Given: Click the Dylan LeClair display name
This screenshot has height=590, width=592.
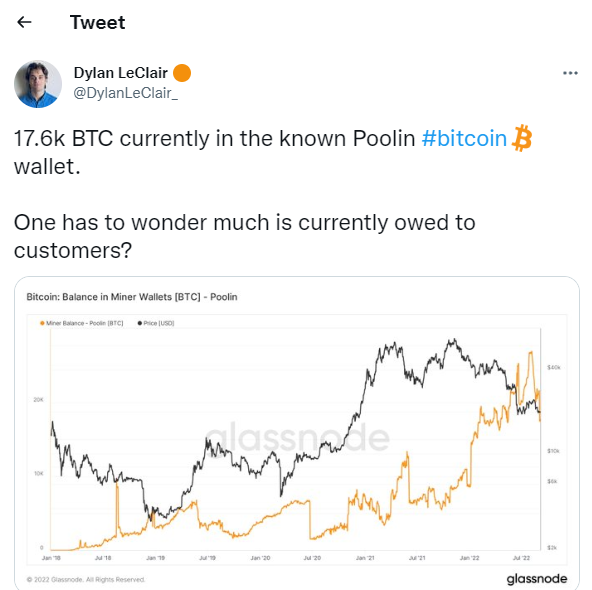Looking at the screenshot, I should (120, 73).
